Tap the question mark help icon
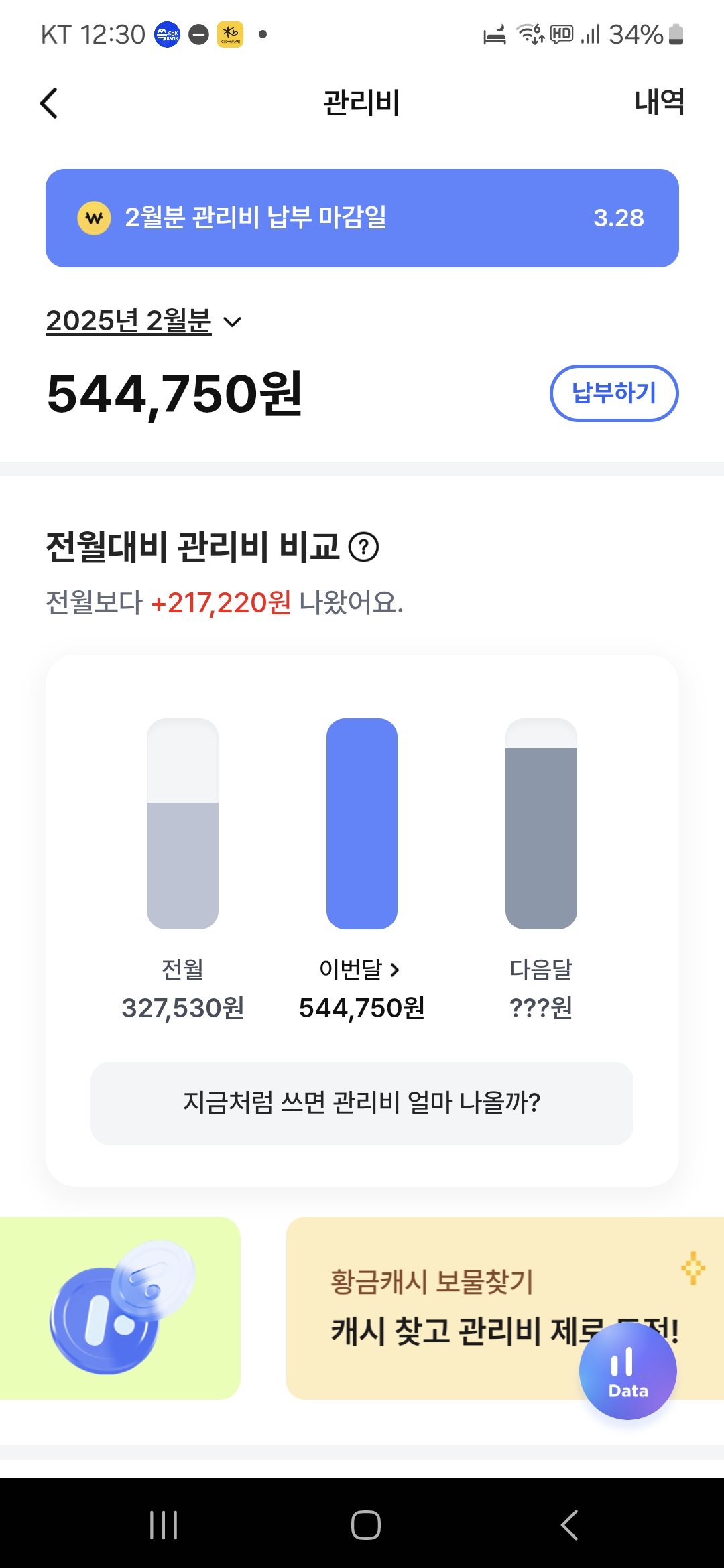The image size is (724, 1568). pyautogui.click(x=364, y=547)
